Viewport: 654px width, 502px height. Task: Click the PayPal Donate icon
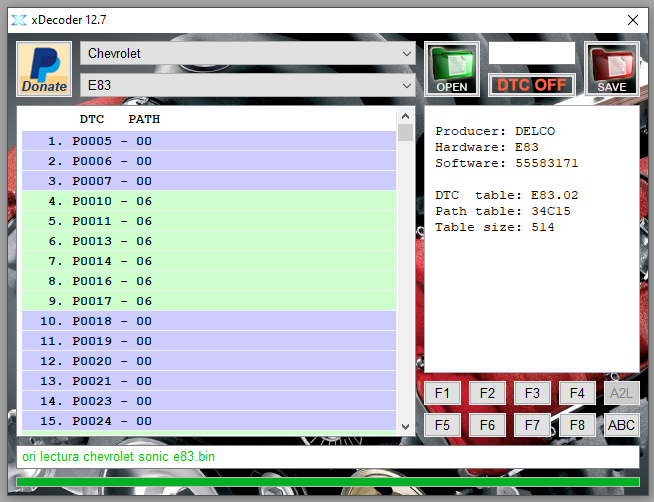pos(44,69)
